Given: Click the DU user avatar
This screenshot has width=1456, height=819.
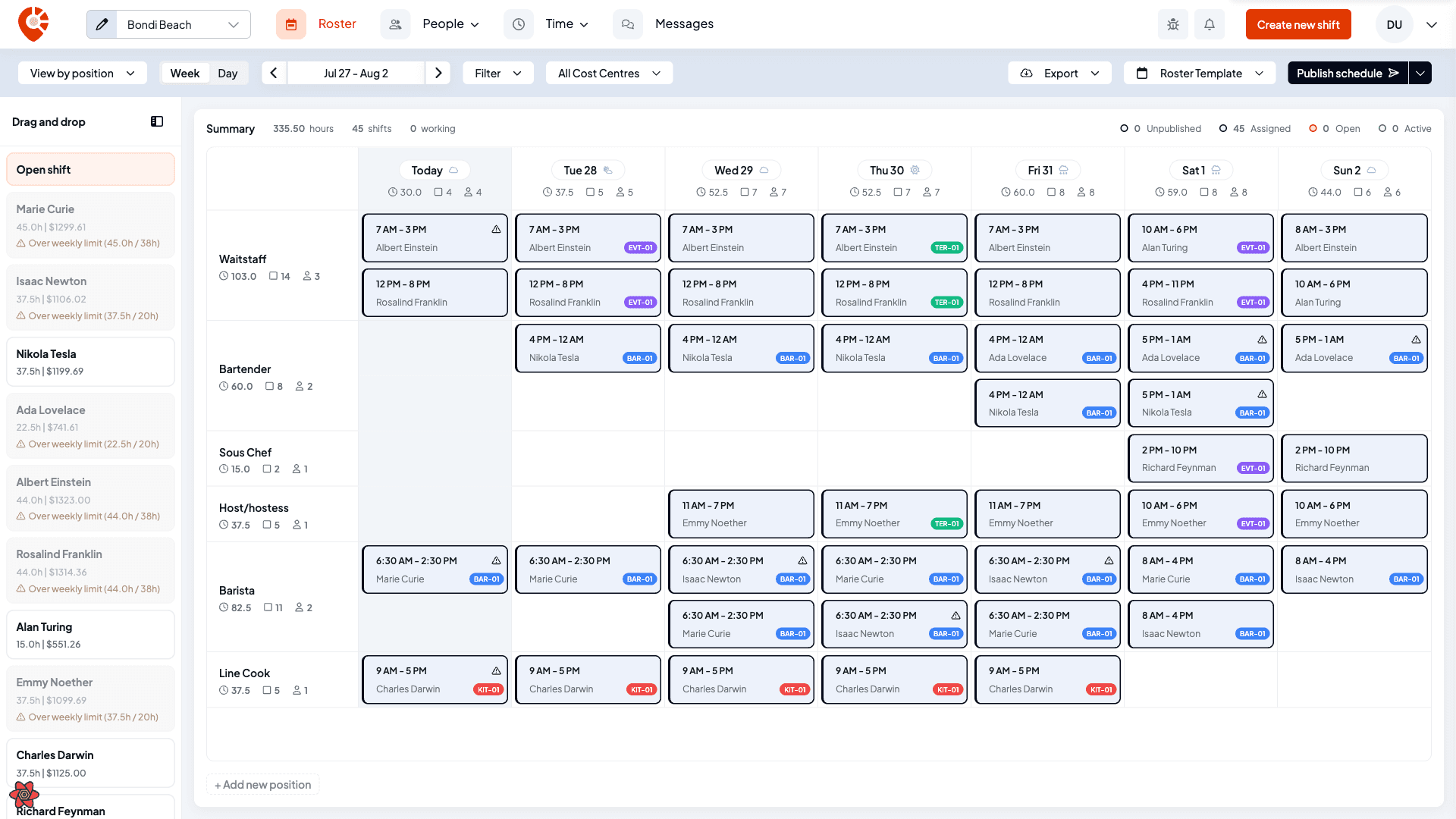Looking at the screenshot, I should 1394,24.
